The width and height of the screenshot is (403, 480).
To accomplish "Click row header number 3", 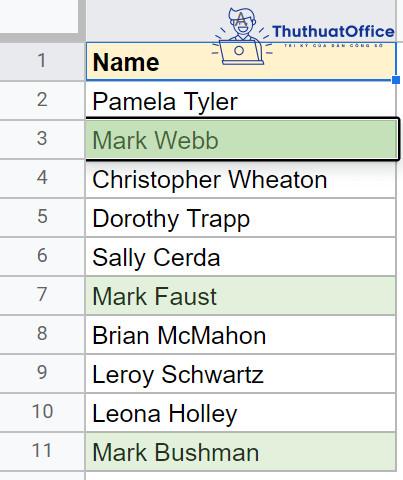I will point(42,139).
